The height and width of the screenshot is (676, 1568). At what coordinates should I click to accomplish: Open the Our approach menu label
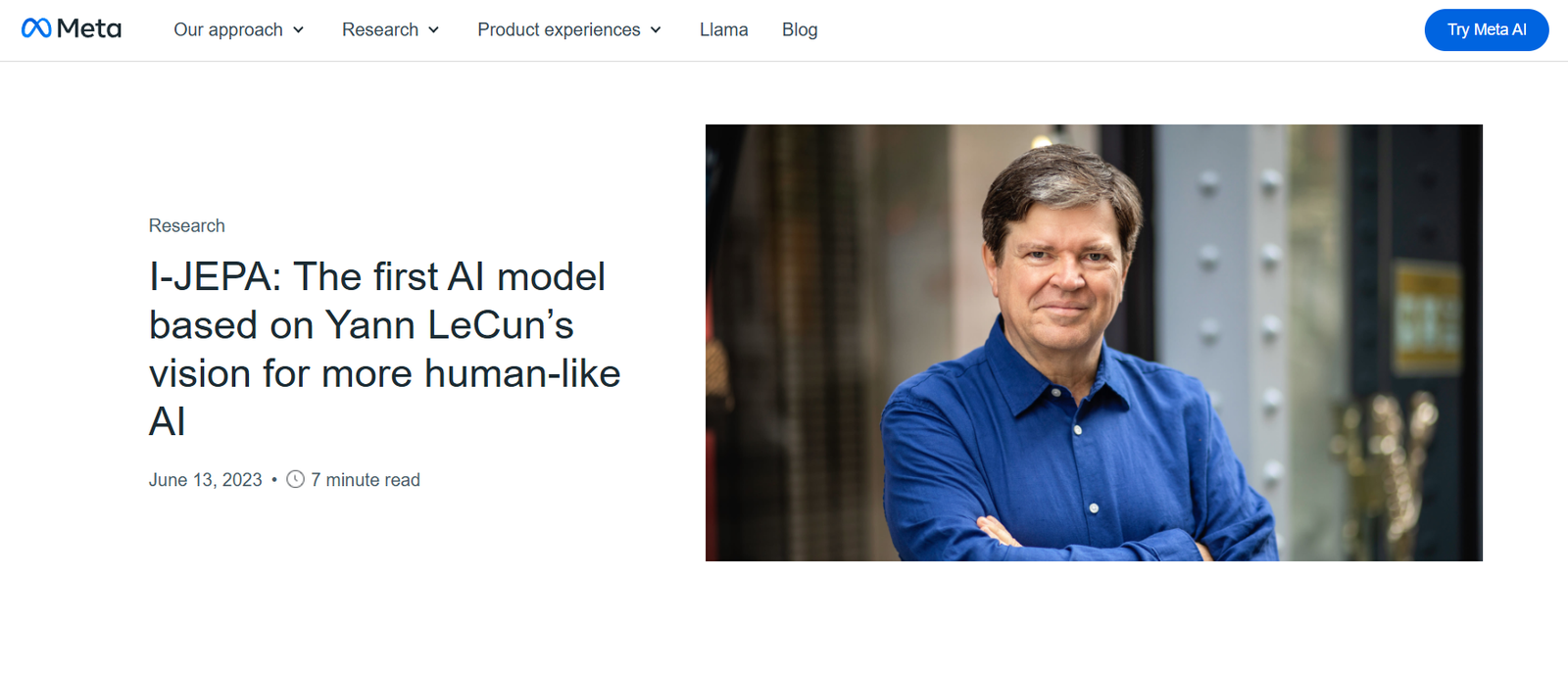coord(228,30)
